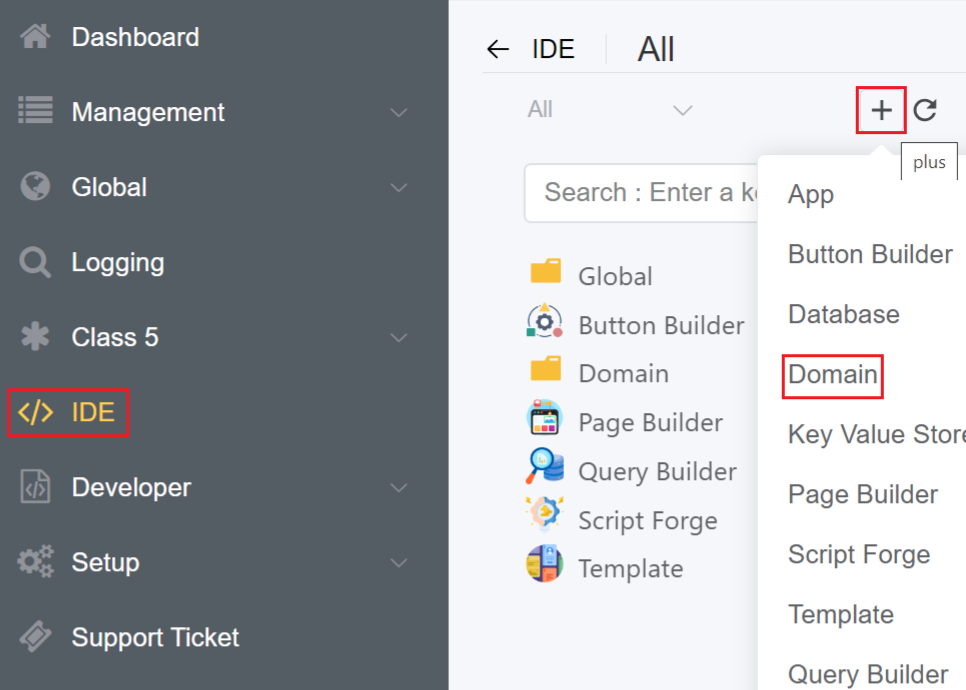Open the All filter dropdown
966x690 pixels.
610,110
